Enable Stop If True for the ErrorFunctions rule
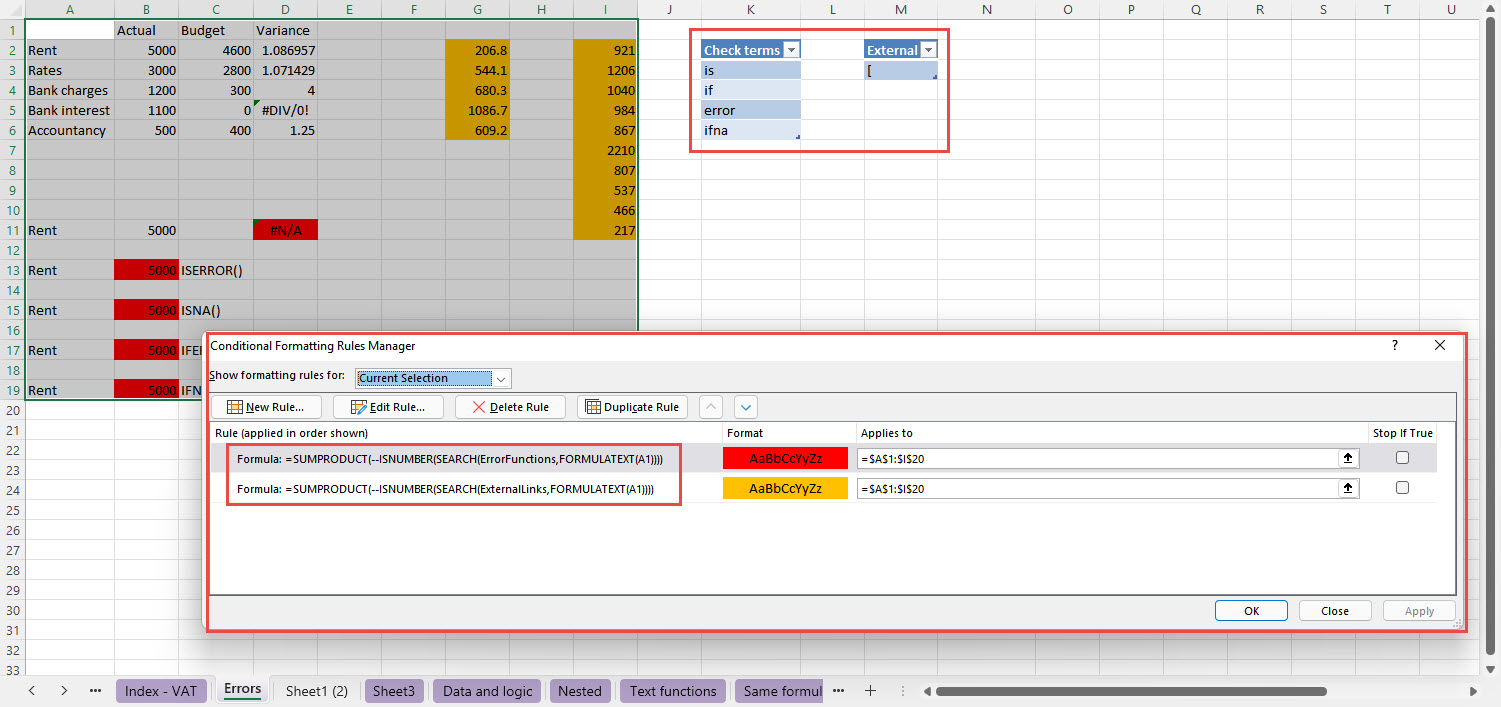Screen dimensions: 1501x707 [x=1402, y=456]
